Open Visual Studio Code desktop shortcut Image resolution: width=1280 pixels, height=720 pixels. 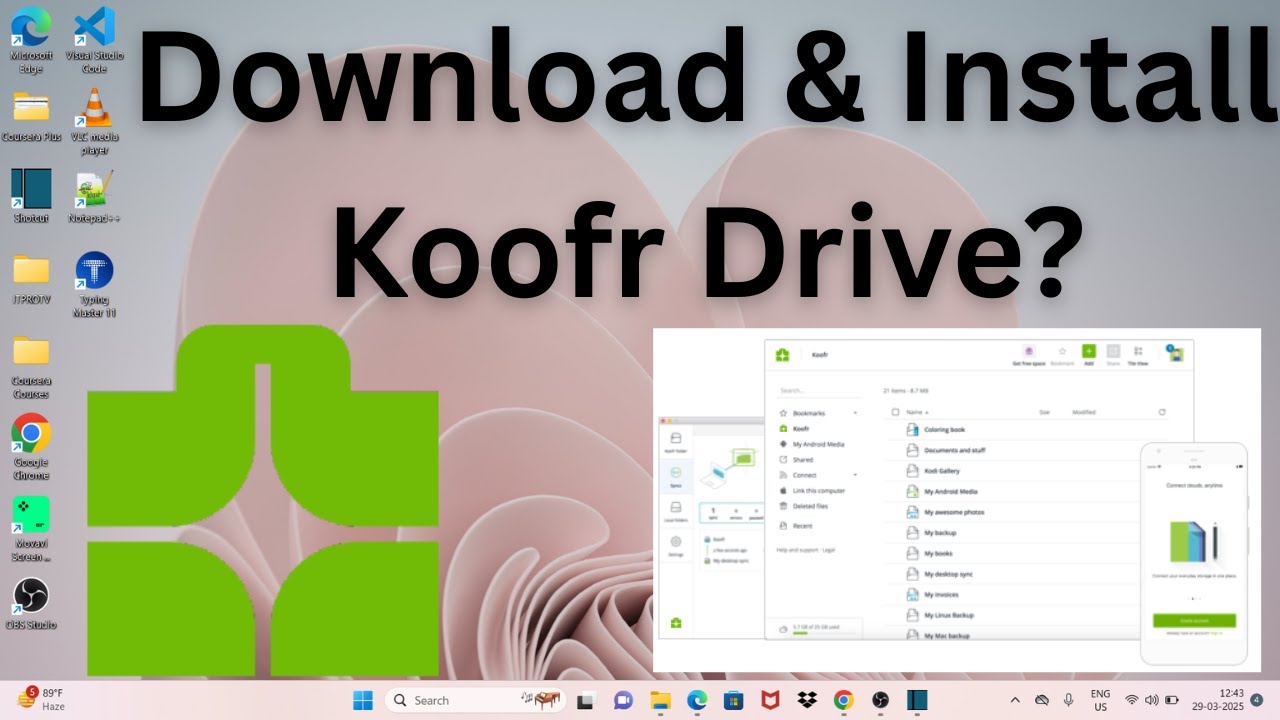[x=94, y=40]
